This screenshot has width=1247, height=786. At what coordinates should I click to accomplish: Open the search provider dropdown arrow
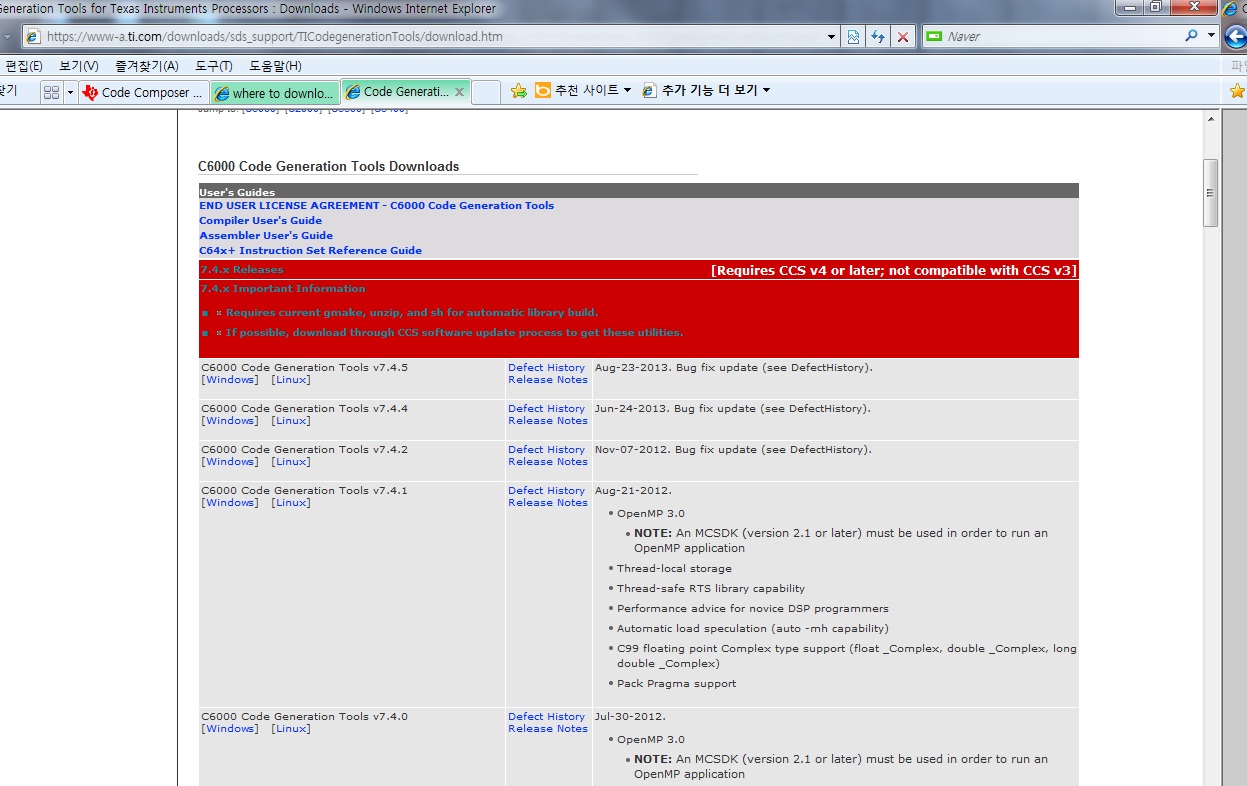(1211, 36)
